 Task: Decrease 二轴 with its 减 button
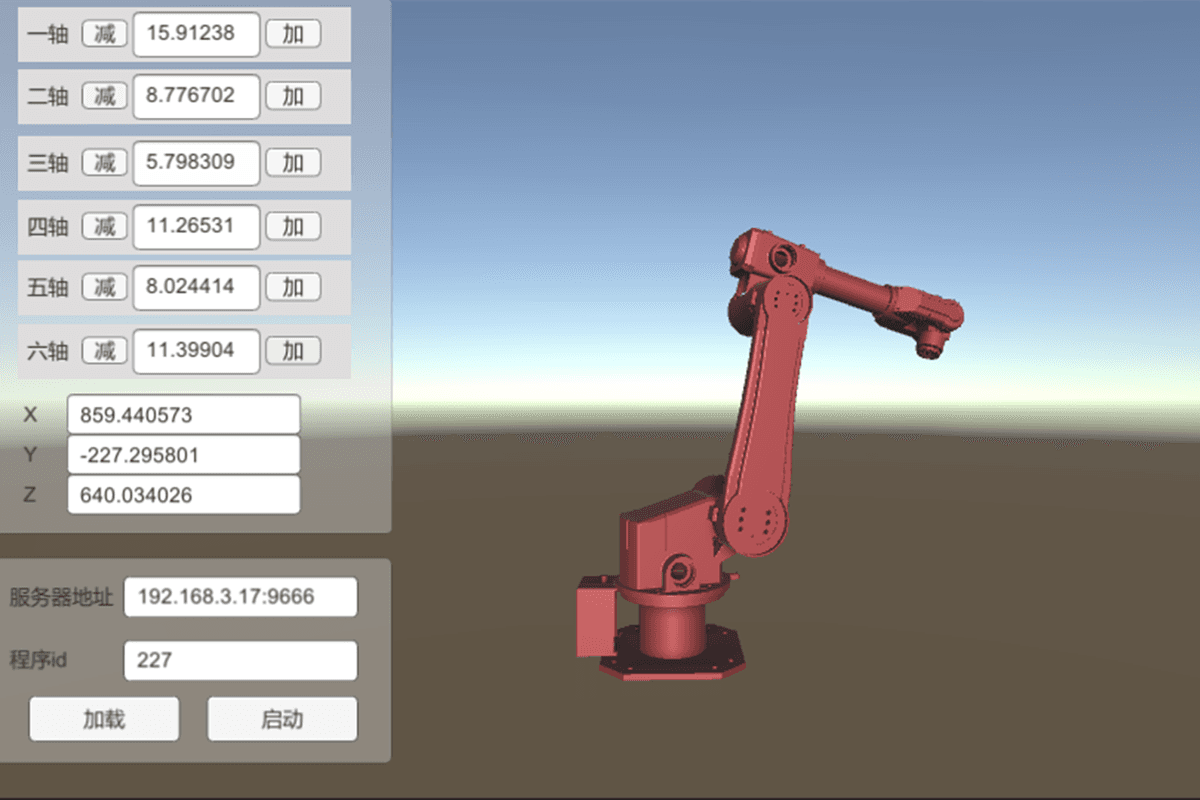point(104,96)
